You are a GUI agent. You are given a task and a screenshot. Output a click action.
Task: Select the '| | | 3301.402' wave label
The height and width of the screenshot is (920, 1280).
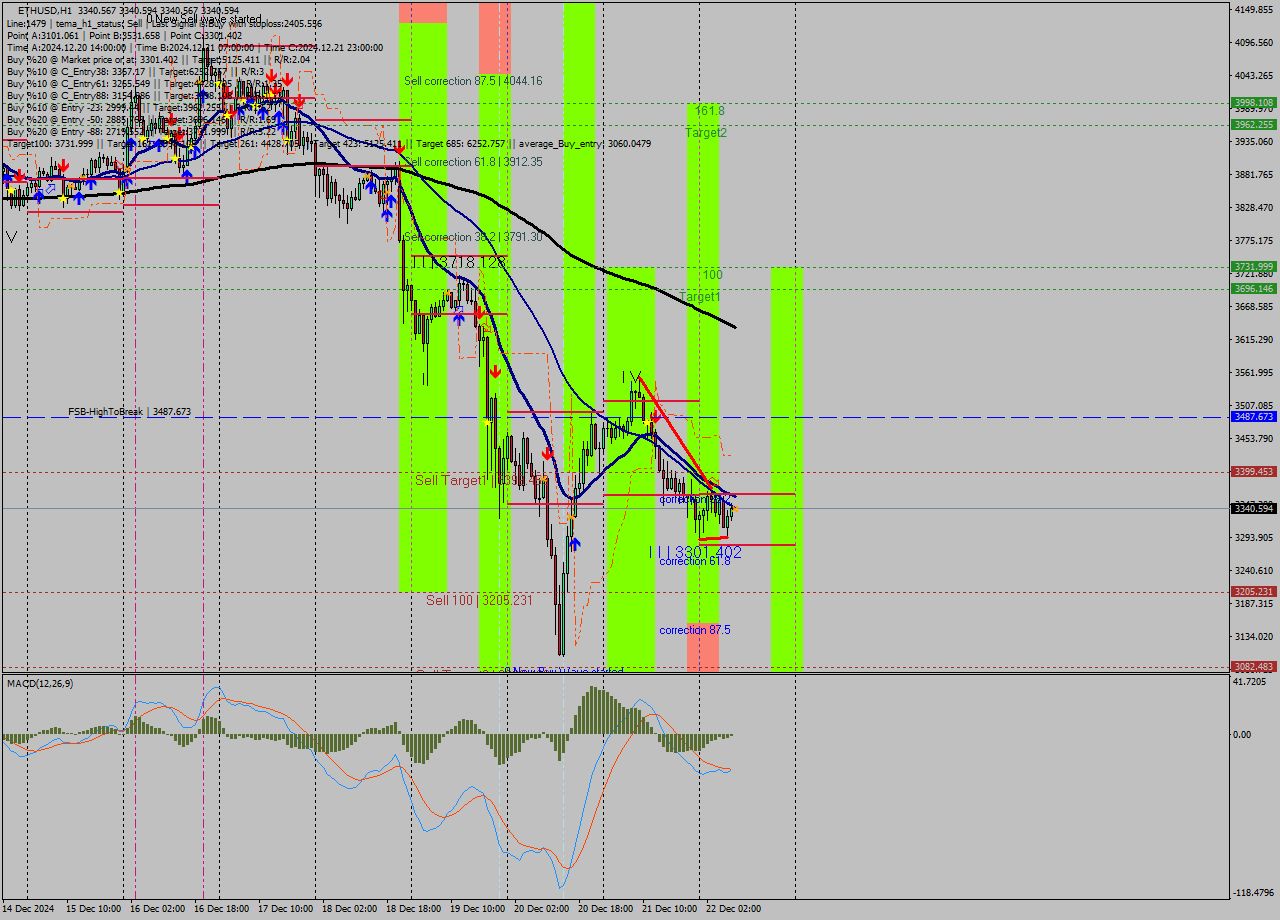pyautogui.click(x=695, y=552)
